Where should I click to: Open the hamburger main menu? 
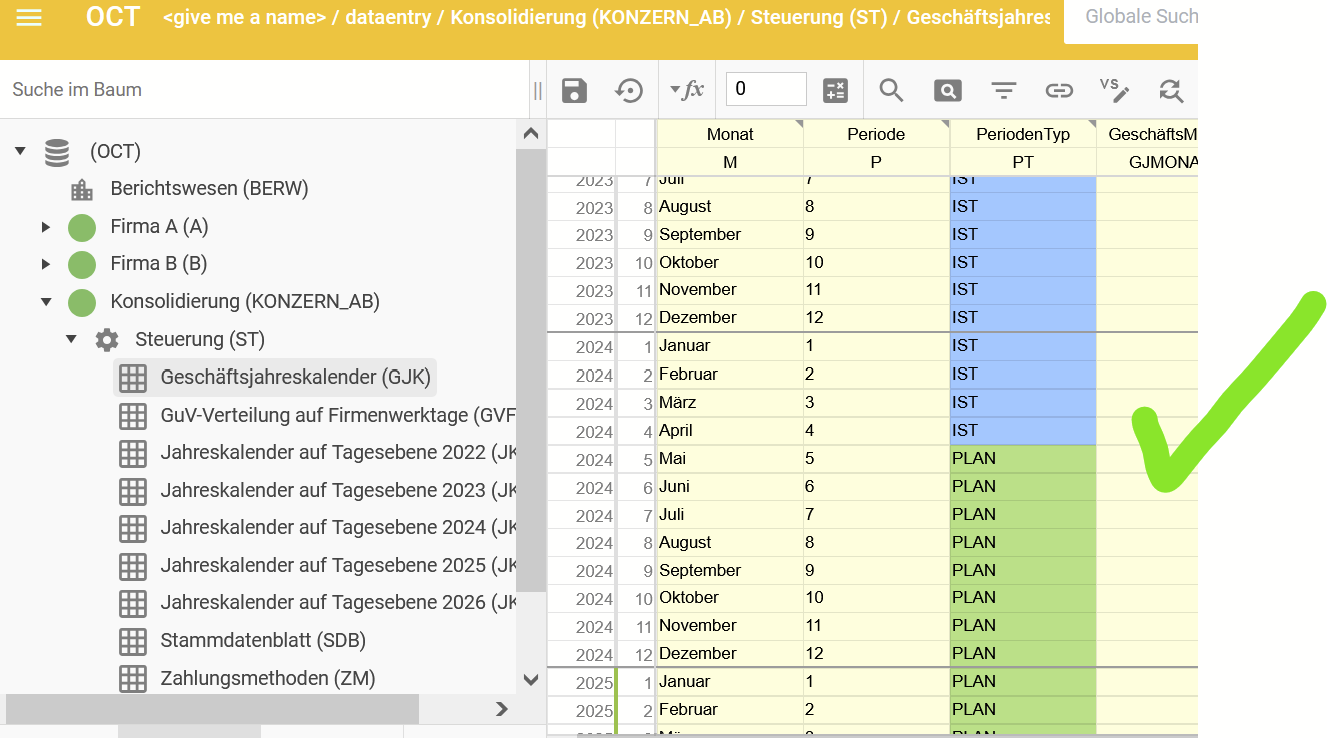pyautogui.click(x=29, y=18)
